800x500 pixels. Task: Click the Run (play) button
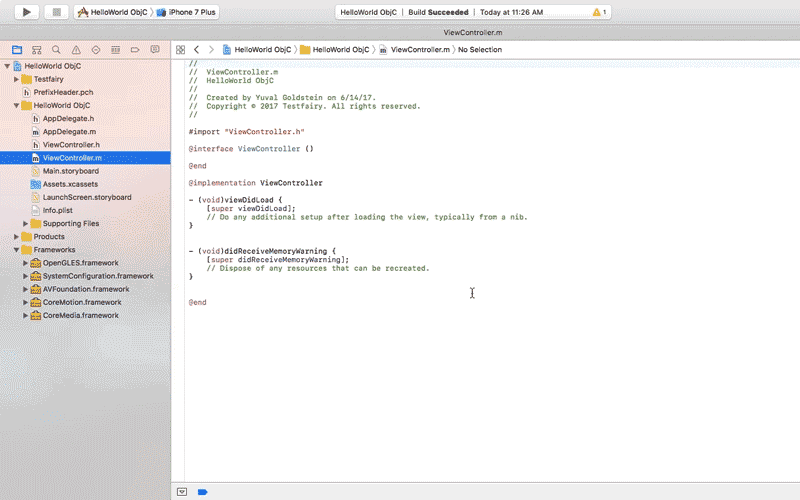click(27, 12)
